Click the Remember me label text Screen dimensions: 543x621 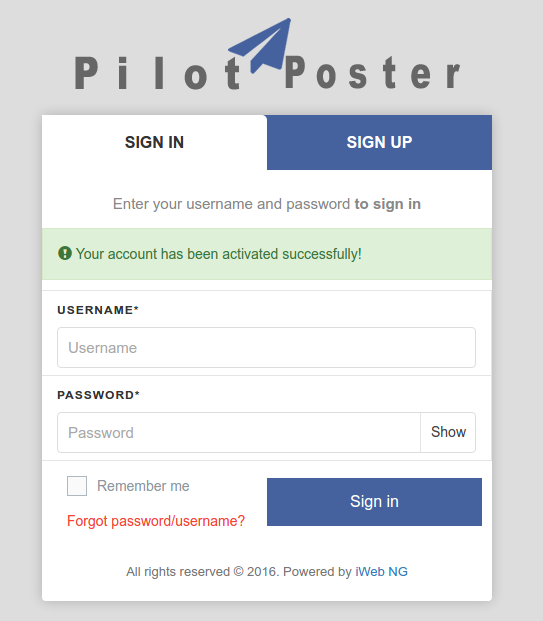coord(143,486)
